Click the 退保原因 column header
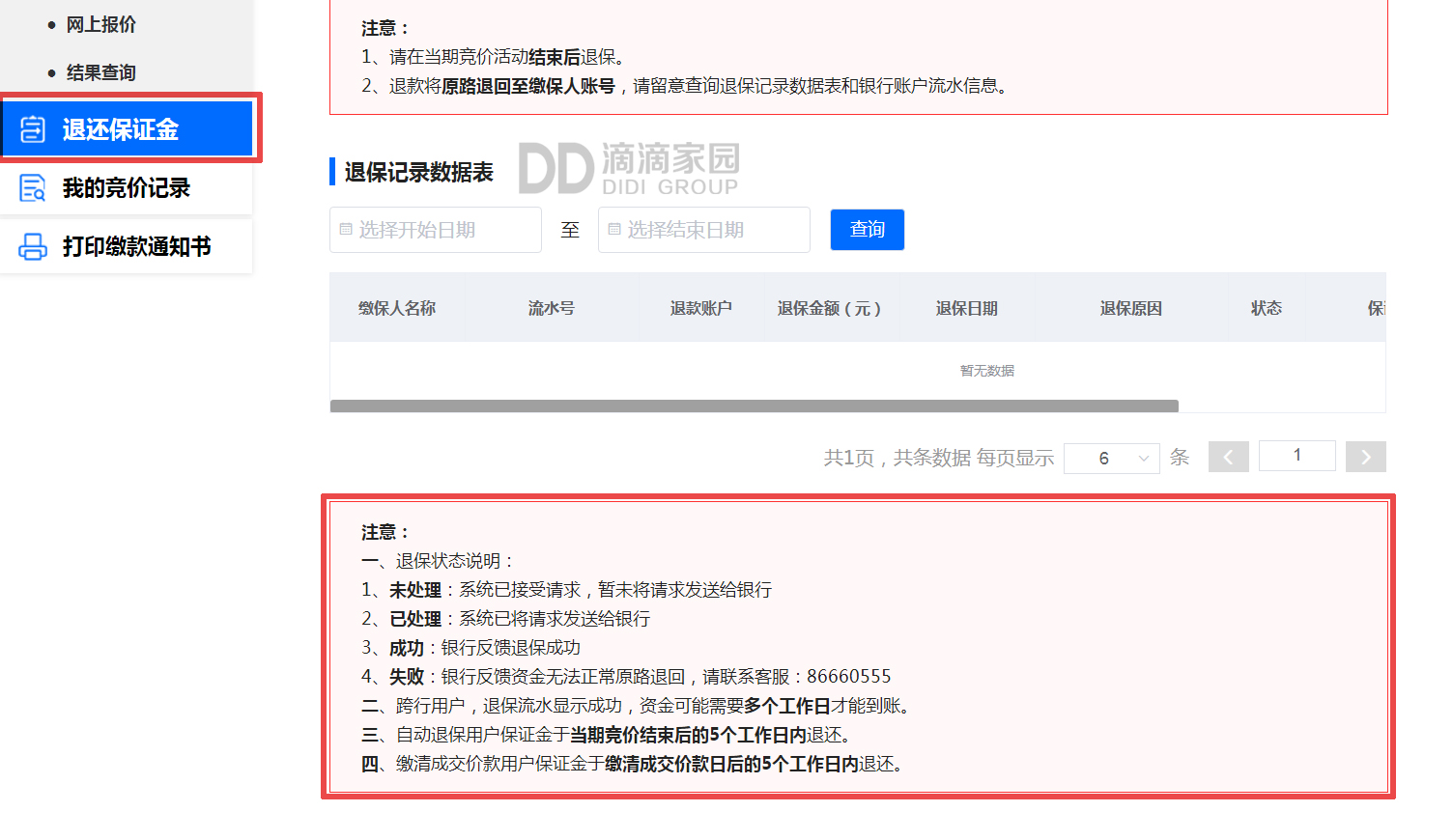This screenshot has height=840, width=1453. [x=1131, y=308]
